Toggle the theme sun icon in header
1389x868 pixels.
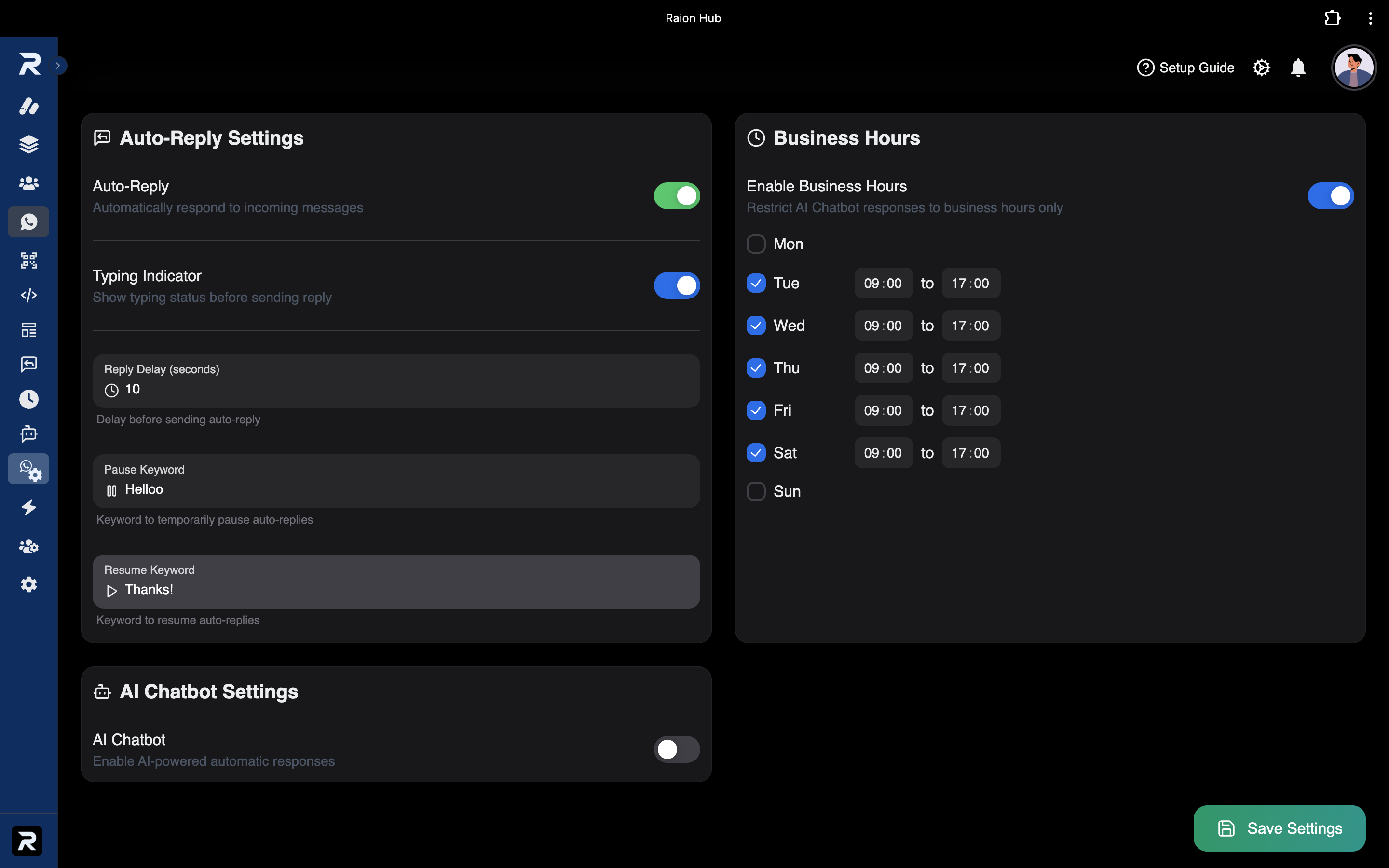(x=1261, y=68)
